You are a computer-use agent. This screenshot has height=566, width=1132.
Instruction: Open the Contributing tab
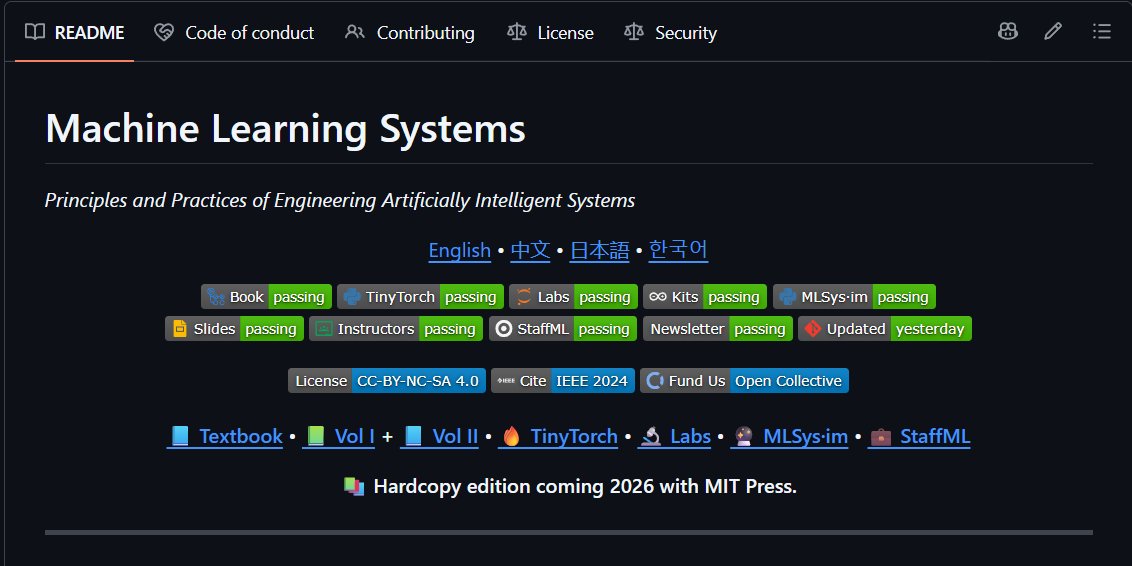409,32
